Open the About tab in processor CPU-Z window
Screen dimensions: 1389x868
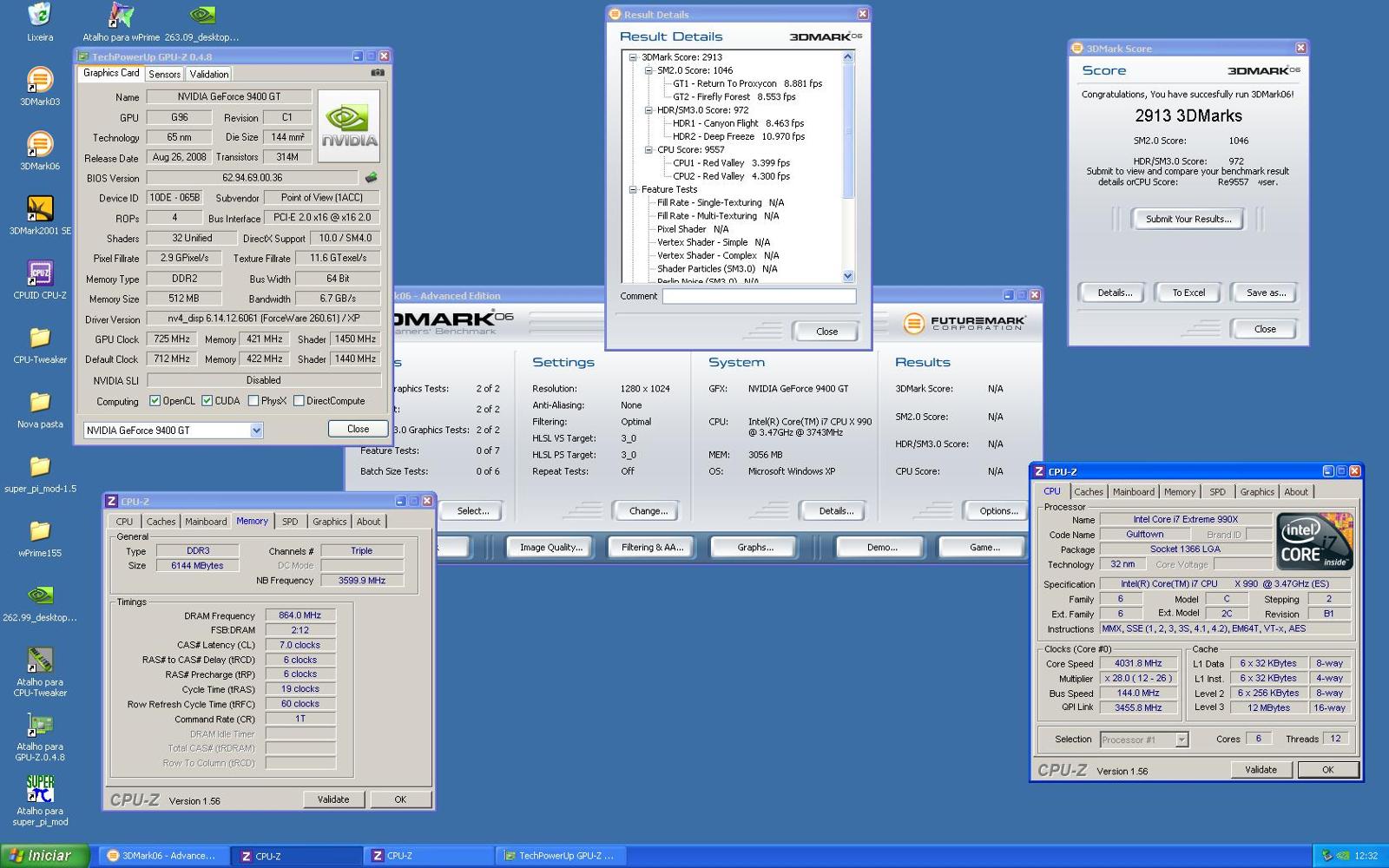1296,492
